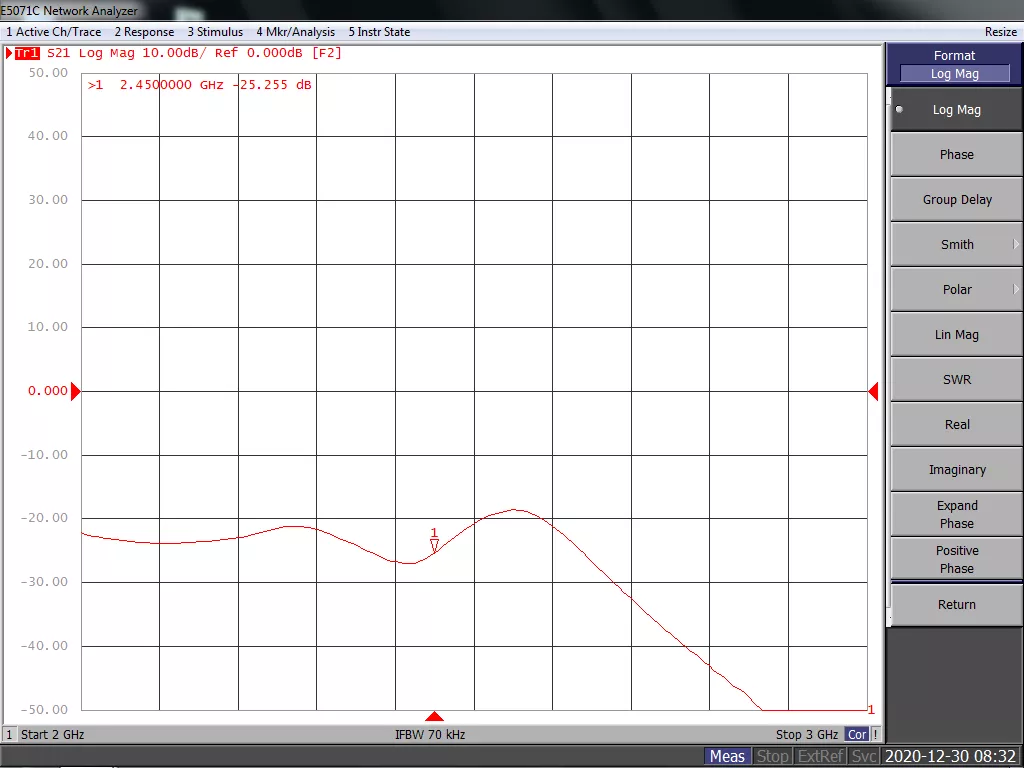Image resolution: width=1024 pixels, height=768 pixels.
Task: Click the Svc status bar indicator
Action: 864,756
